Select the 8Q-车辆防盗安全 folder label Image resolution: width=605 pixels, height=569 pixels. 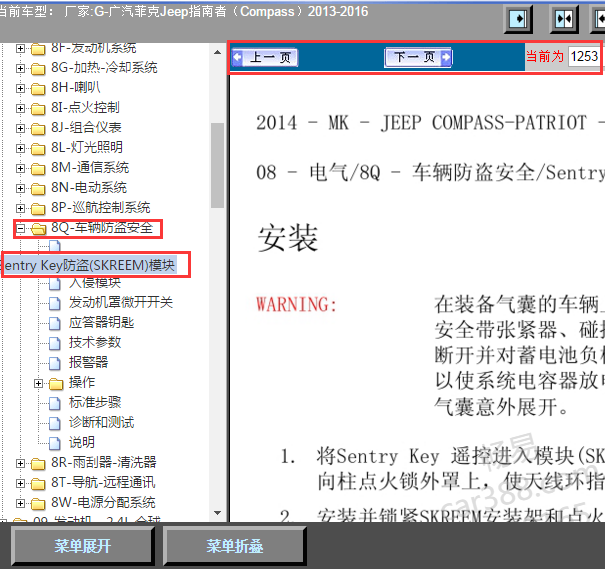pyautogui.click(x=102, y=228)
